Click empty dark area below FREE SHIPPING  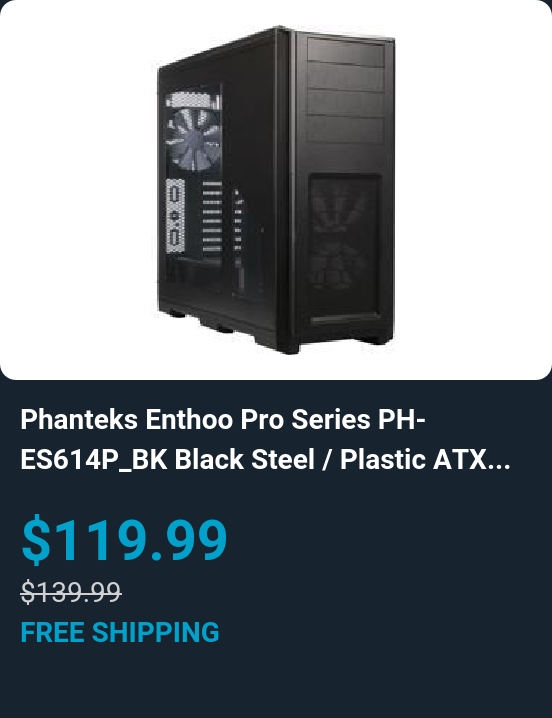click(x=275, y=682)
